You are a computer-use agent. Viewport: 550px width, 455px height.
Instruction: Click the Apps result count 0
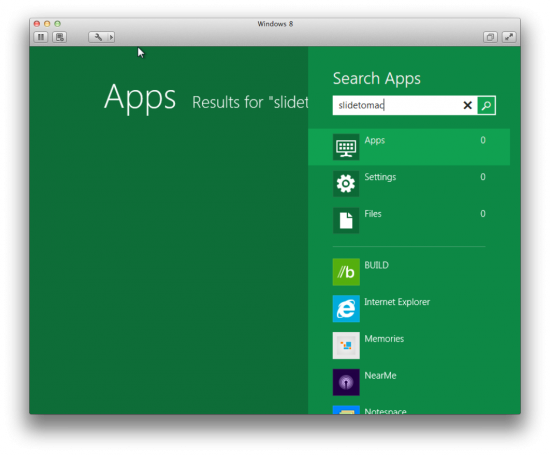pos(483,140)
